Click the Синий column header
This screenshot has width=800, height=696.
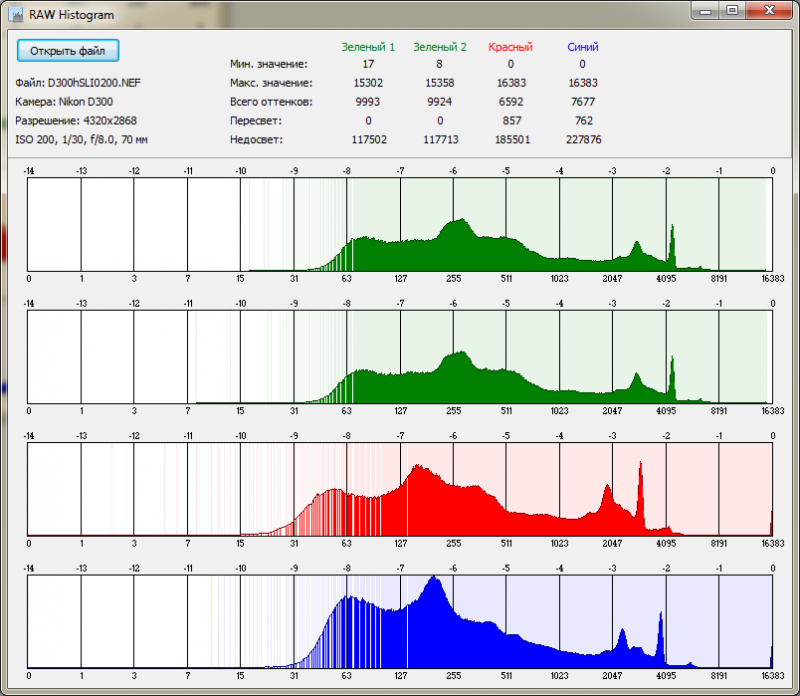coord(583,47)
